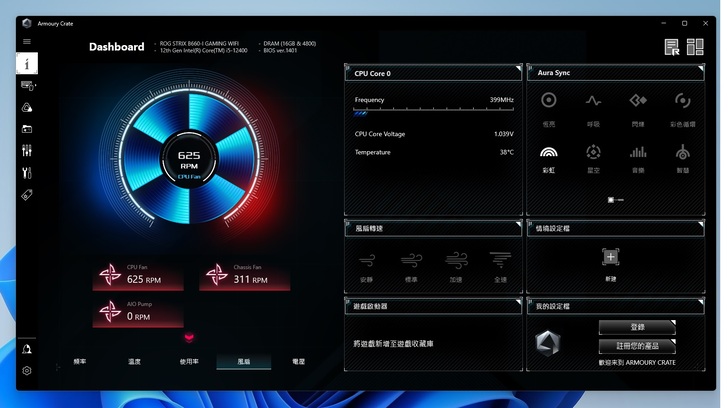
Task: Select the Chassis Fan 311 RPM card
Action: (245, 276)
